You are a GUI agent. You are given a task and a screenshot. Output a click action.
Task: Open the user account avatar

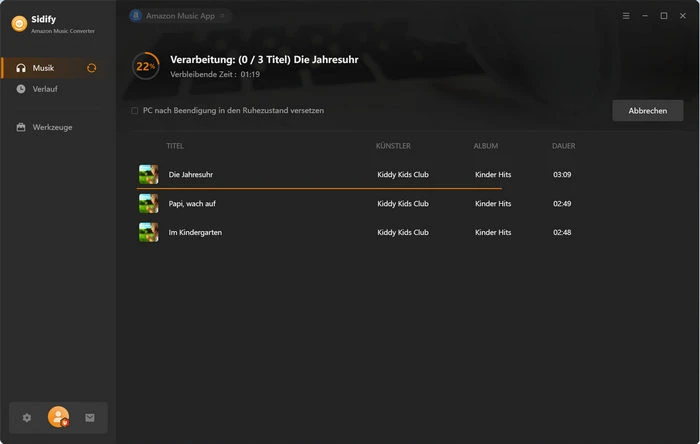(58, 417)
